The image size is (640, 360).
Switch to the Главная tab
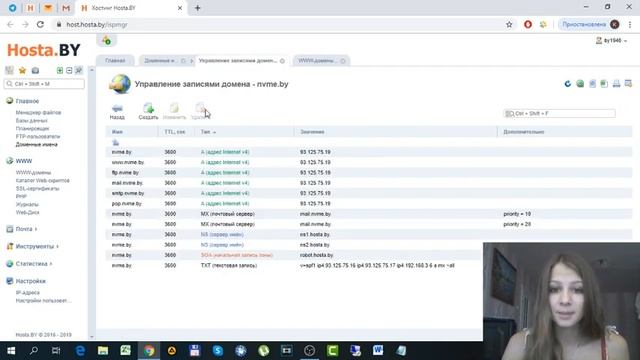115,60
